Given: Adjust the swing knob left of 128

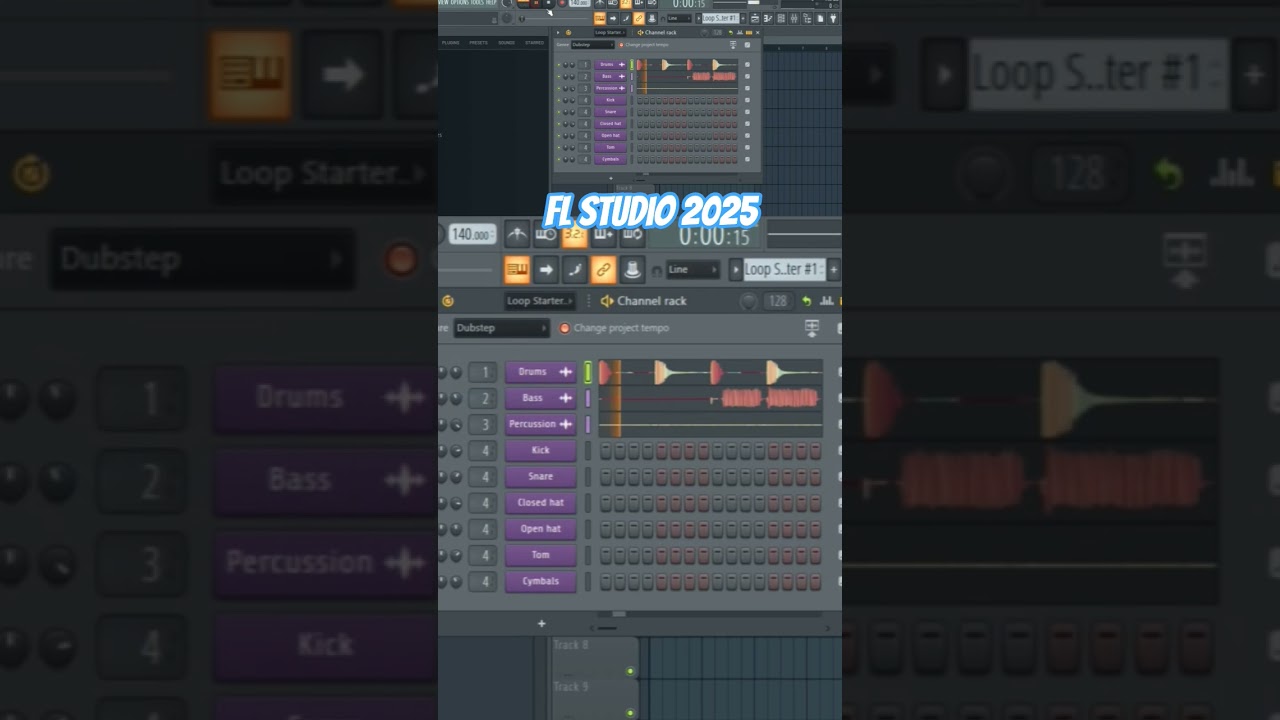Looking at the screenshot, I should pyautogui.click(x=748, y=301).
